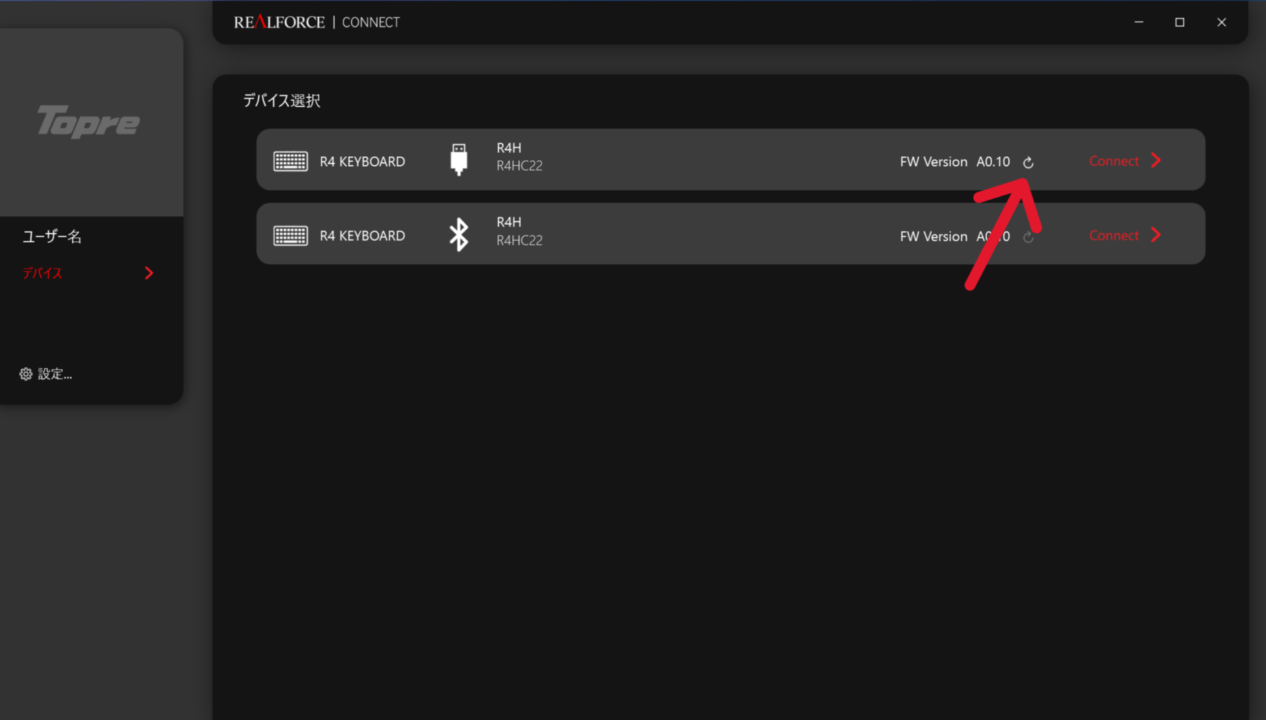The height and width of the screenshot is (720, 1266).
Task: Click the keyboard icon in the USB row
Action: [x=290, y=161]
